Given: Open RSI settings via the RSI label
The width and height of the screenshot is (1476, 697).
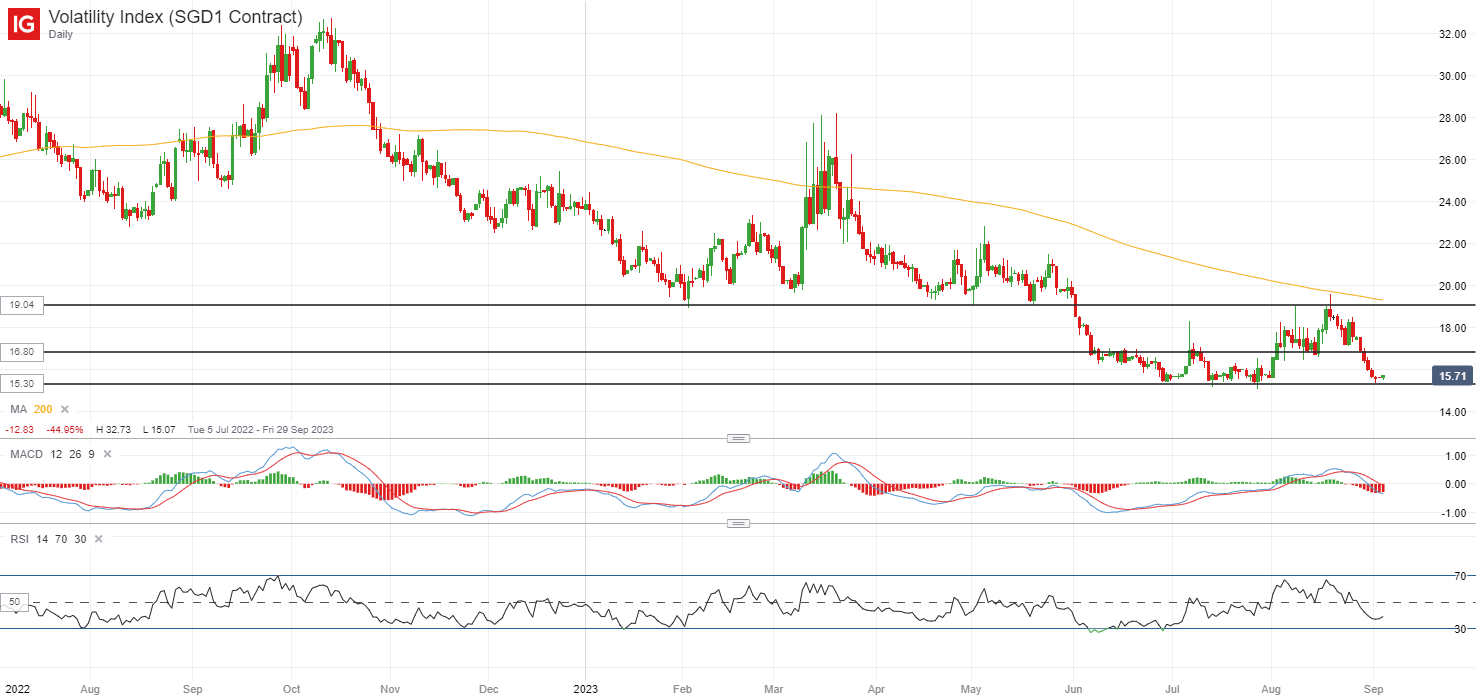Looking at the screenshot, I should click(x=19, y=539).
